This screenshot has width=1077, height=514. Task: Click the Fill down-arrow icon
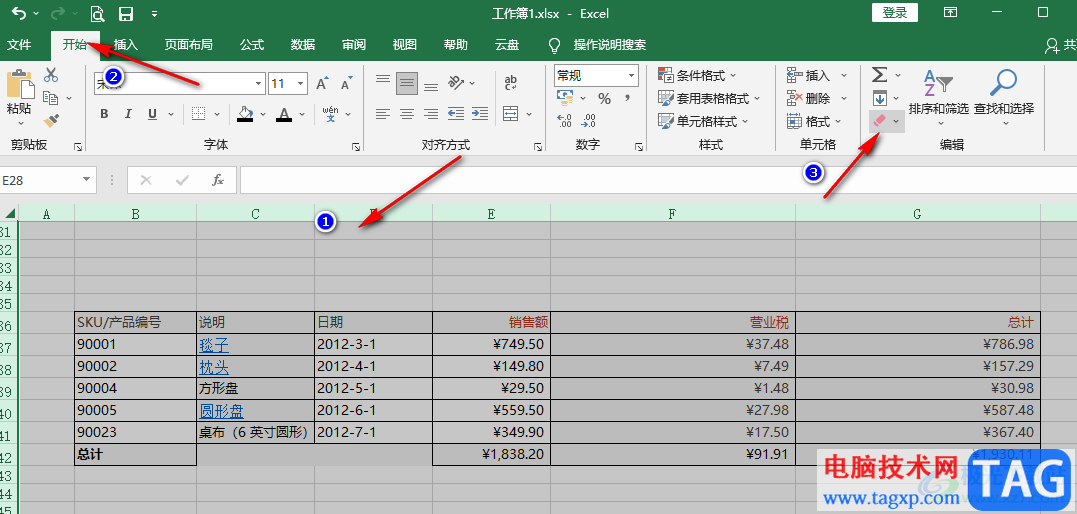[879, 98]
